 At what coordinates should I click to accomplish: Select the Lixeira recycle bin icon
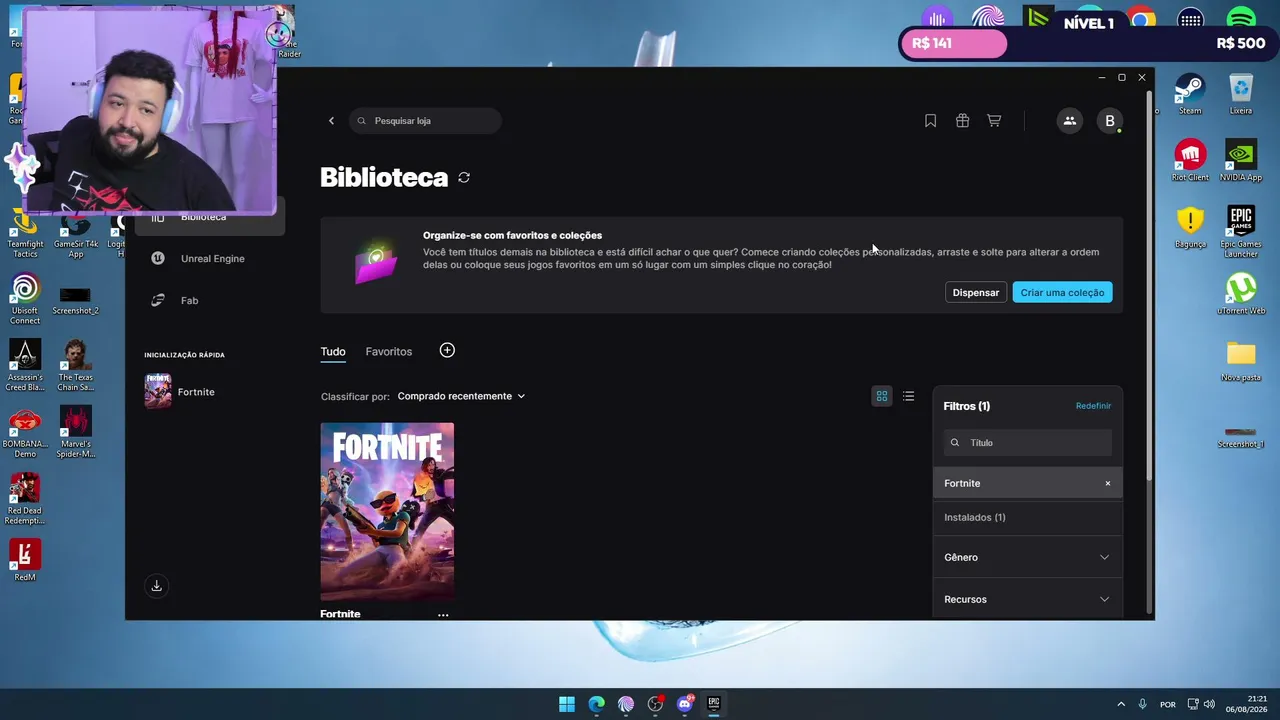[x=1241, y=95]
